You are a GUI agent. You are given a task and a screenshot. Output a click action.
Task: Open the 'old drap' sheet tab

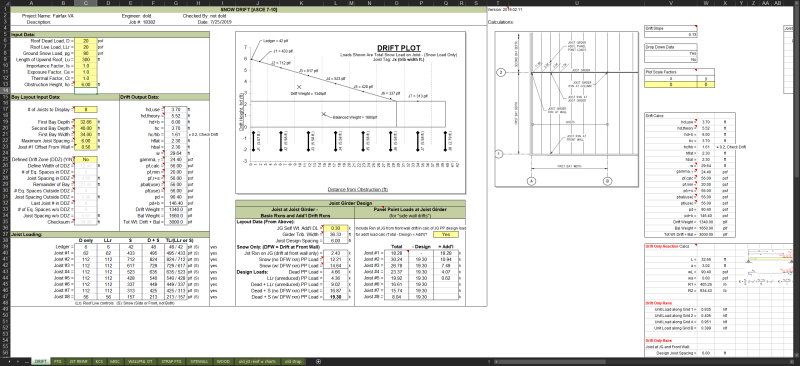(293, 361)
